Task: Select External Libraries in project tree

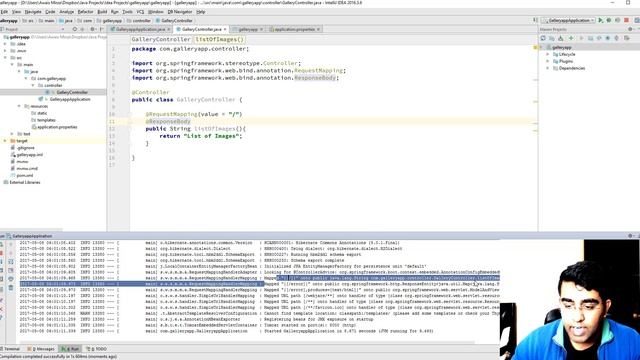Action: tap(24, 182)
